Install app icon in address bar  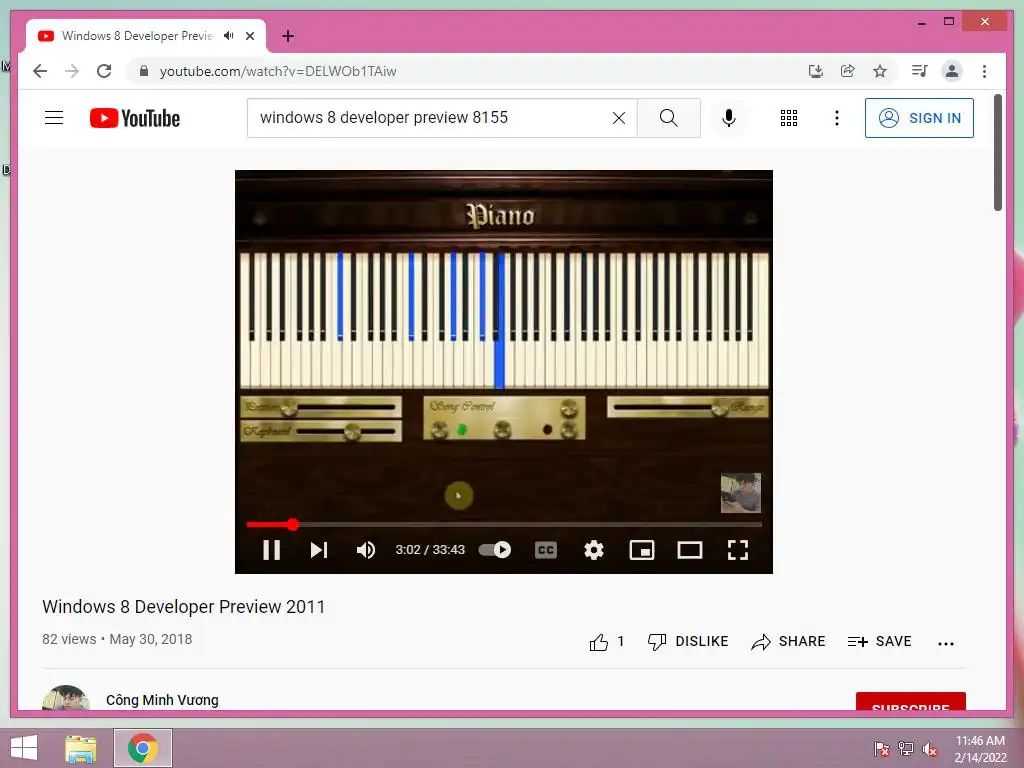(815, 71)
